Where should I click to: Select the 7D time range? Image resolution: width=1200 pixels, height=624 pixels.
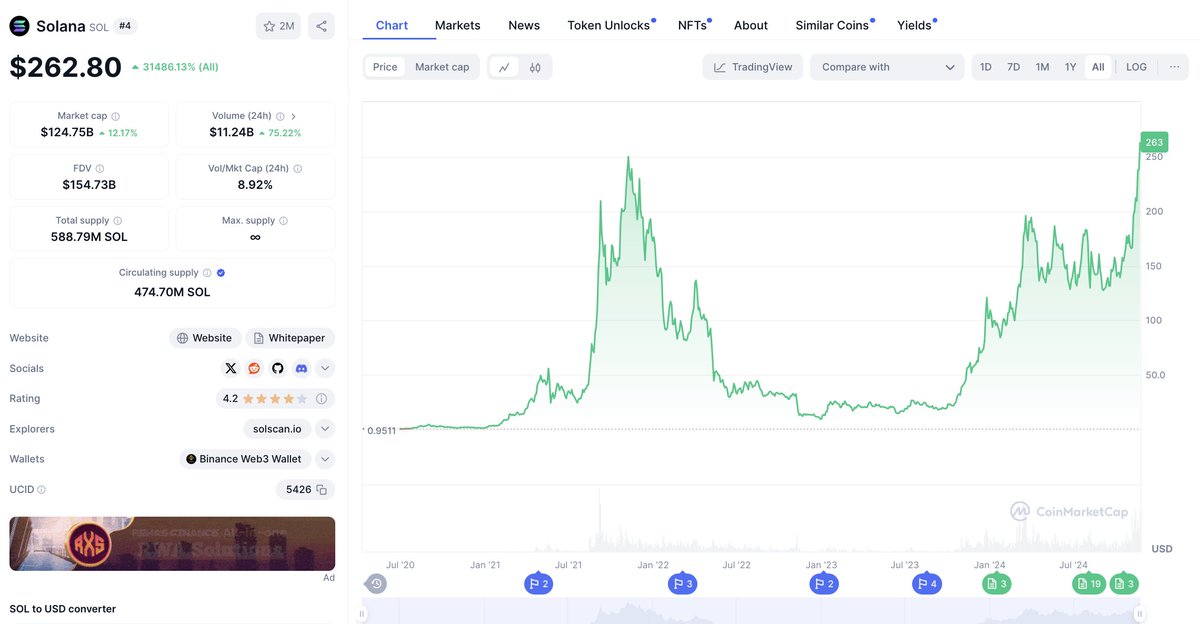1013,67
